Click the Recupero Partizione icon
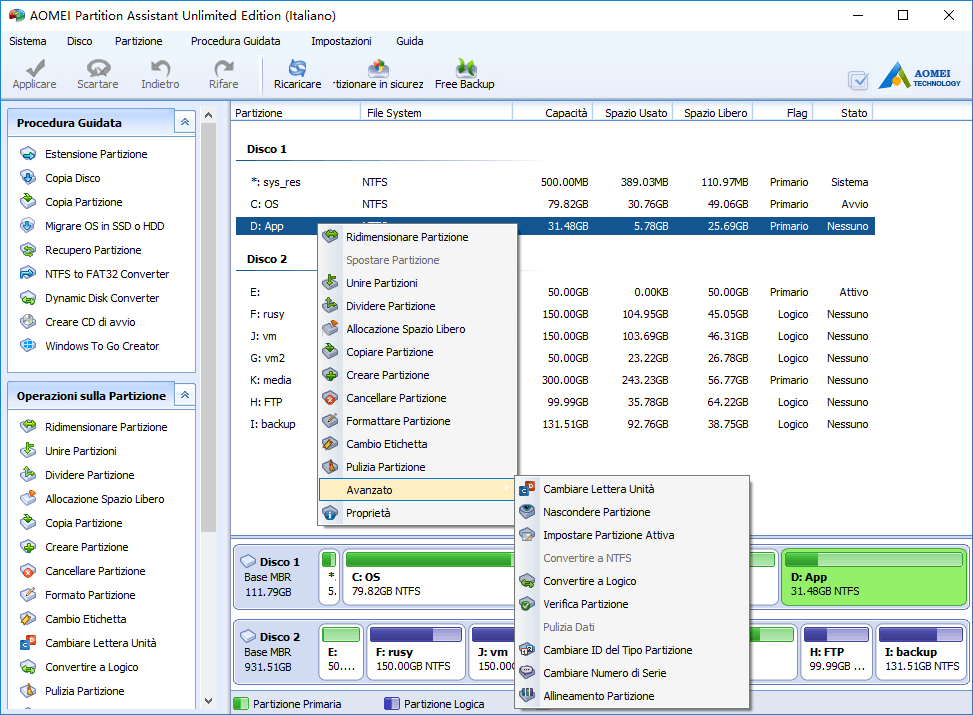Screen dimensions: 973x715 [28, 250]
